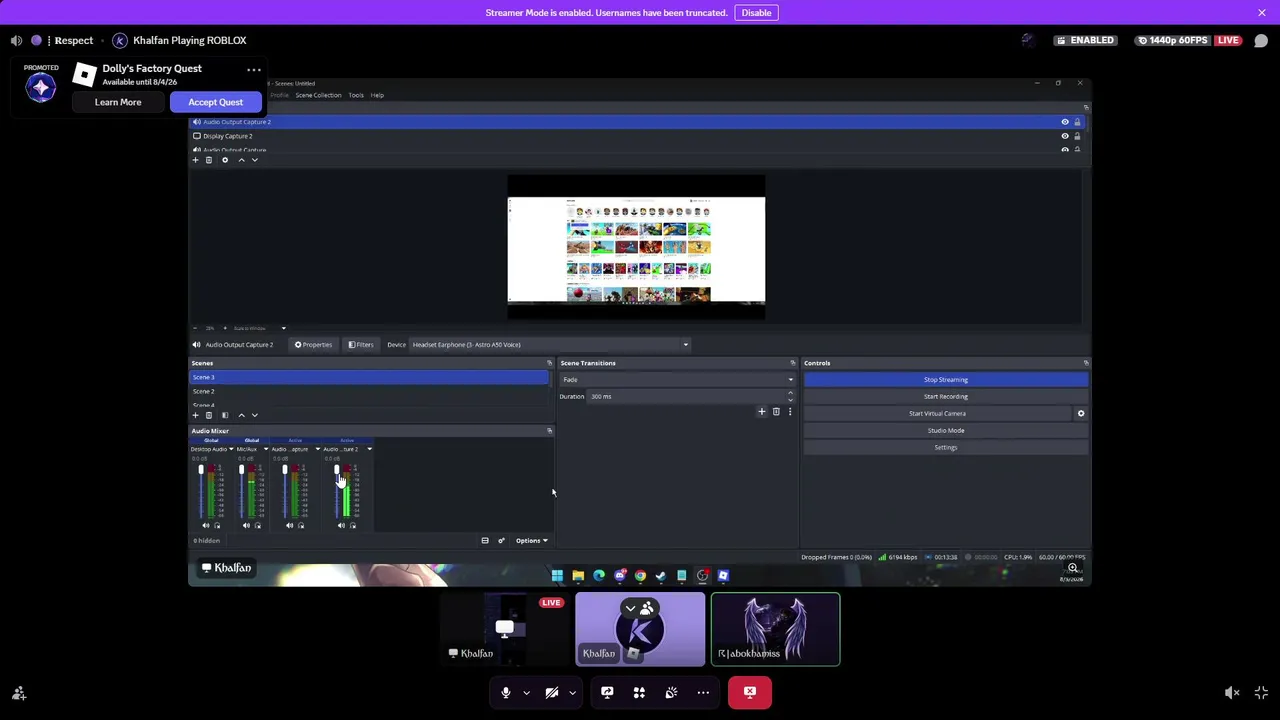The height and width of the screenshot is (720, 1280).
Task: Toggle Studio Mode in OBS Controls
Action: coord(945,430)
